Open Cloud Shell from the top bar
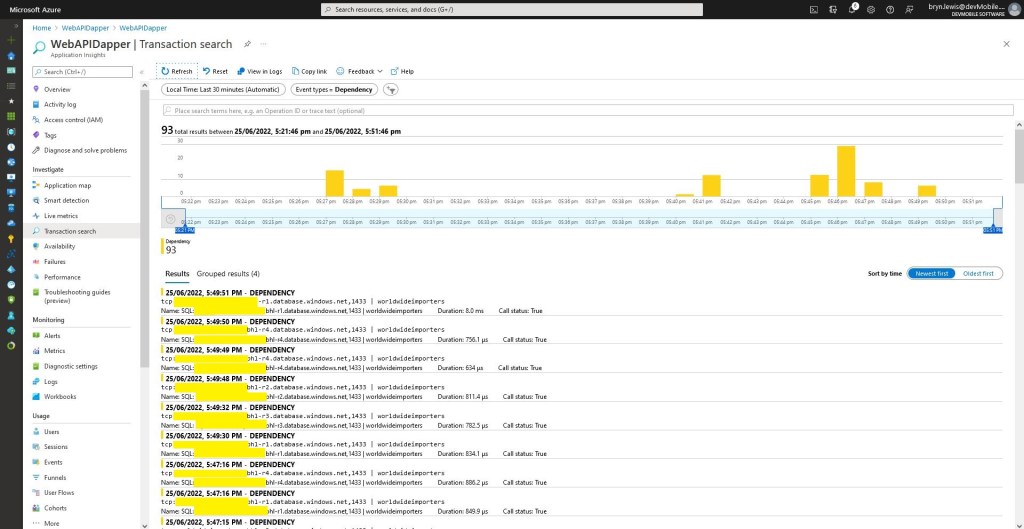Image resolution: width=1024 pixels, height=529 pixels. tap(815, 9)
